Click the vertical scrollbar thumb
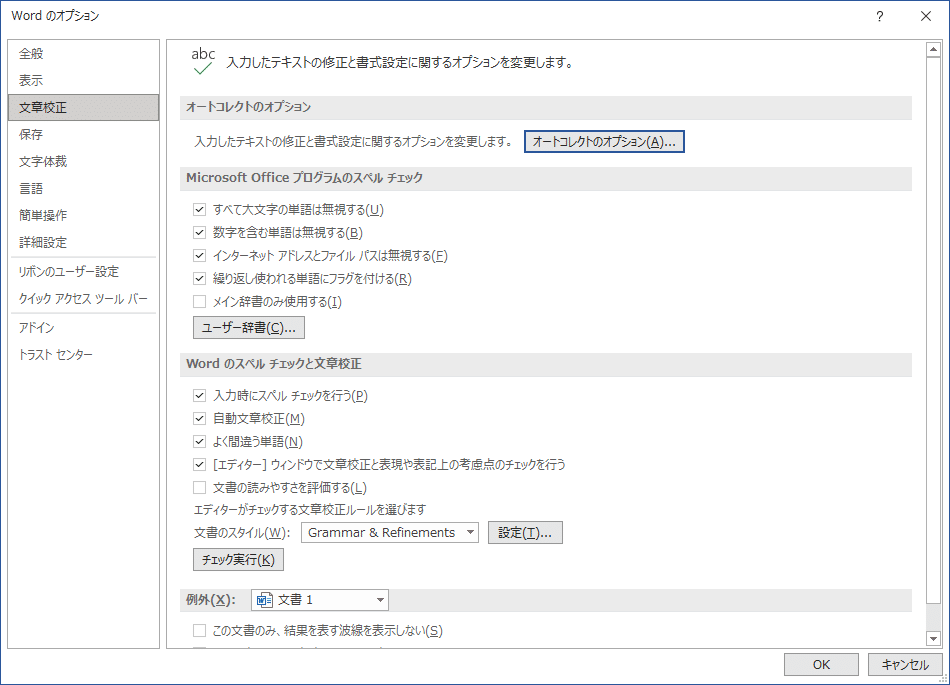The image size is (950, 685). (933, 330)
